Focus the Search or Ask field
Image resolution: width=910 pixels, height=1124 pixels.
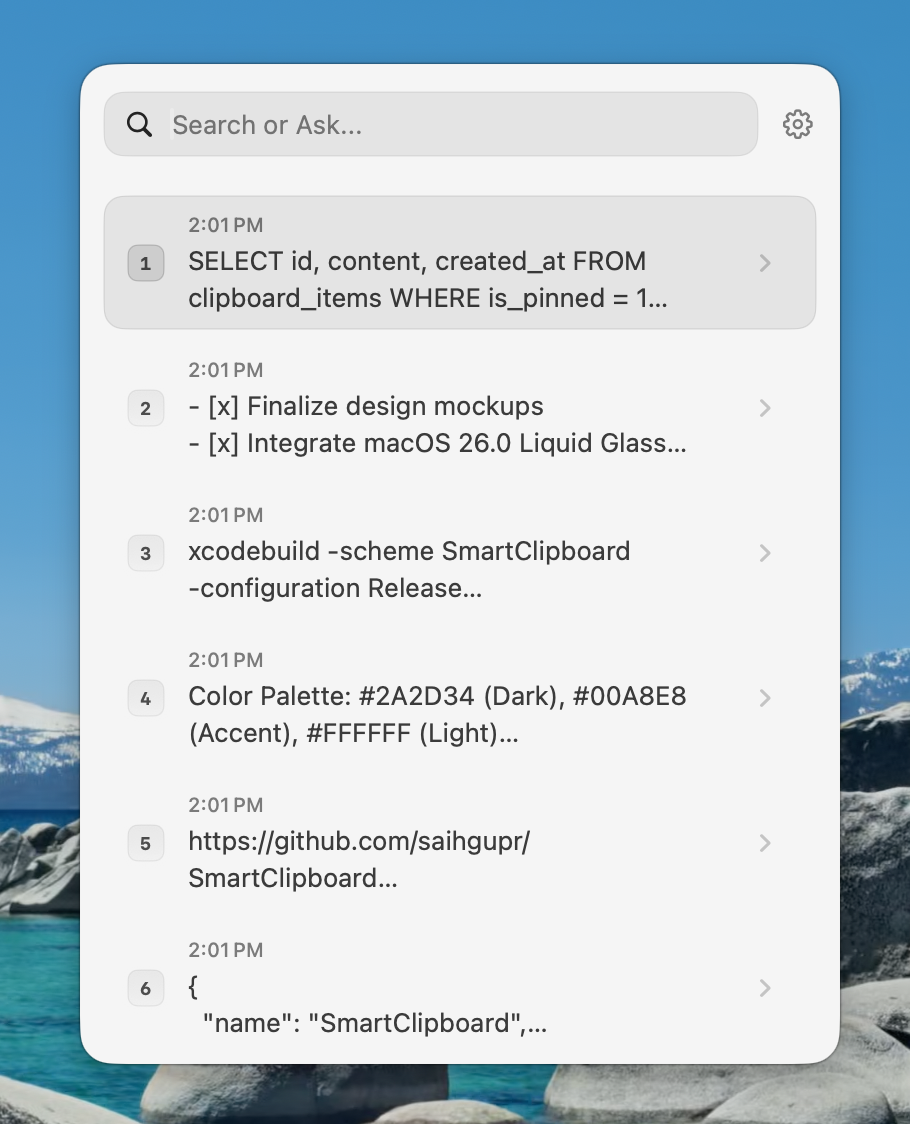pyautogui.click(x=431, y=124)
